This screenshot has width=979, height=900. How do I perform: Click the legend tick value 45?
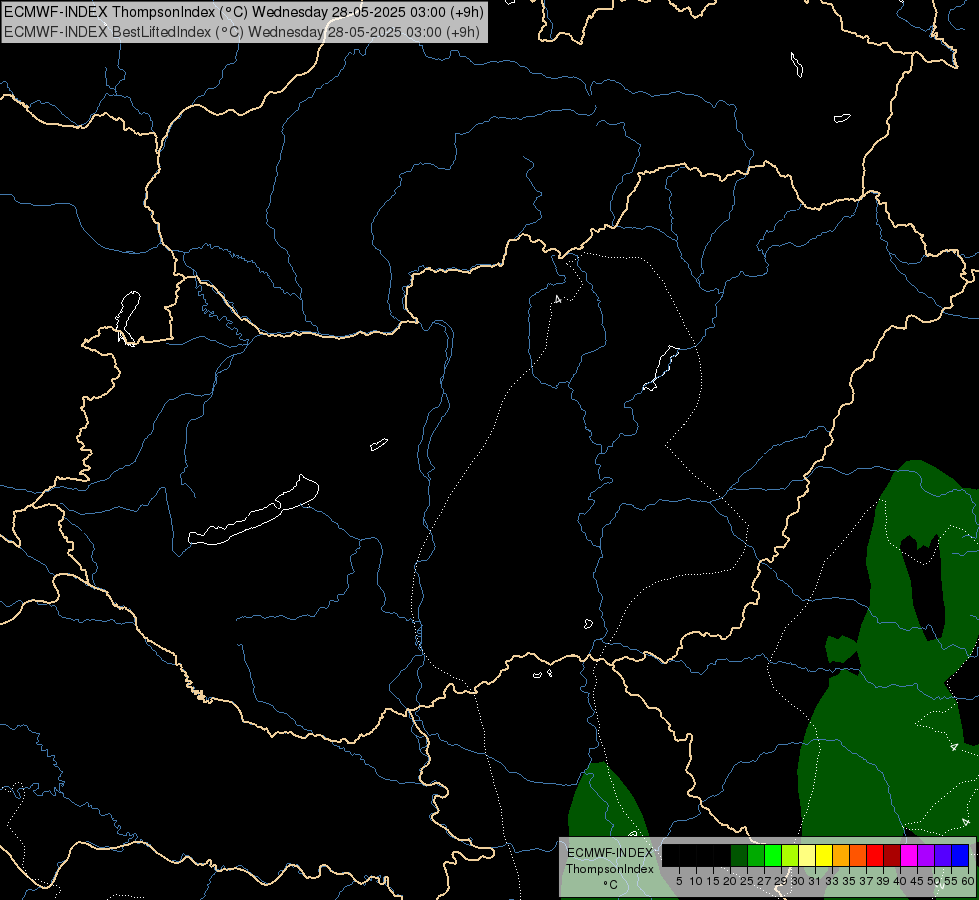click(918, 881)
